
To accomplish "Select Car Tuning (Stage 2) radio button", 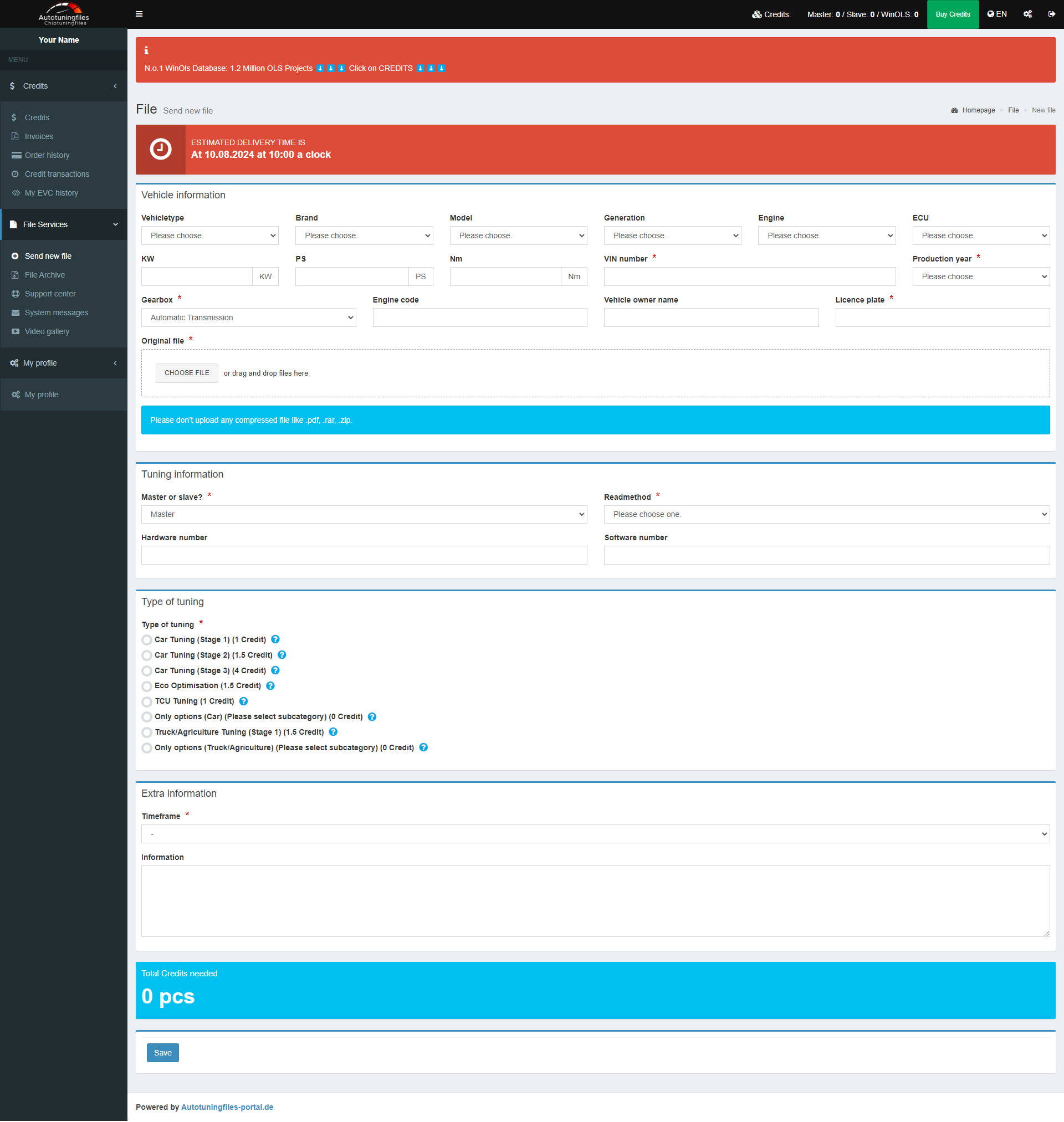I will [147, 655].
